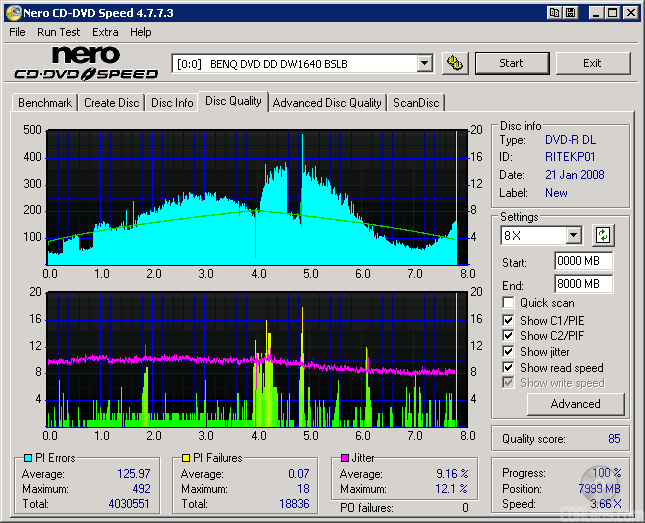645x523 pixels.
Task: Toggle the Show jitter checkbox
Action: click(x=509, y=352)
